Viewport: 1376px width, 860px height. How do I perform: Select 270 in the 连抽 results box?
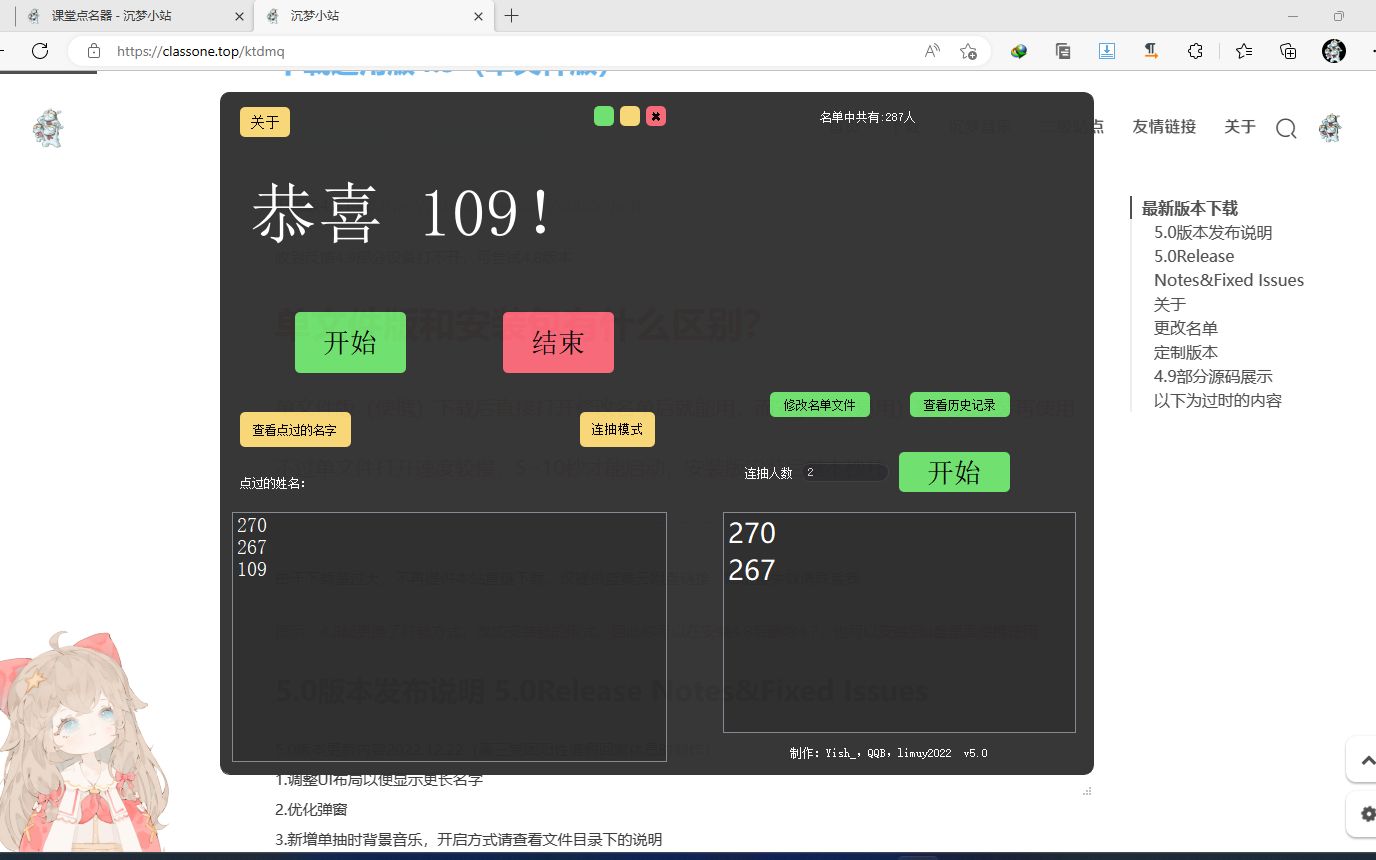752,533
